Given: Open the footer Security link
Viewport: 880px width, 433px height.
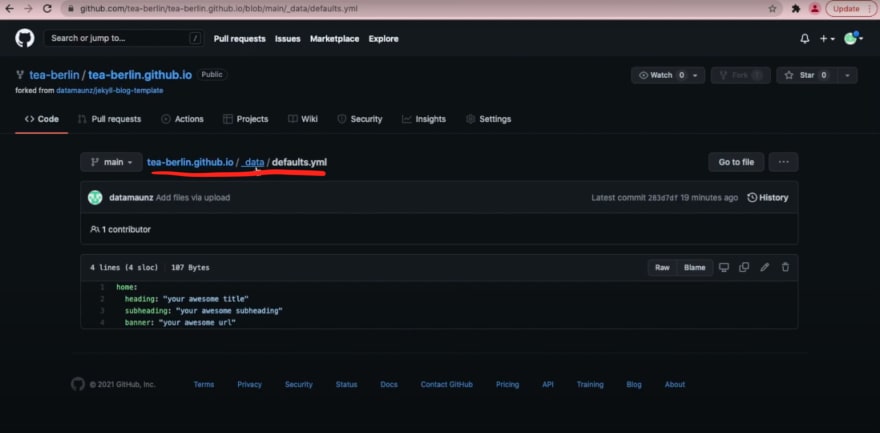Looking at the screenshot, I should pos(299,385).
